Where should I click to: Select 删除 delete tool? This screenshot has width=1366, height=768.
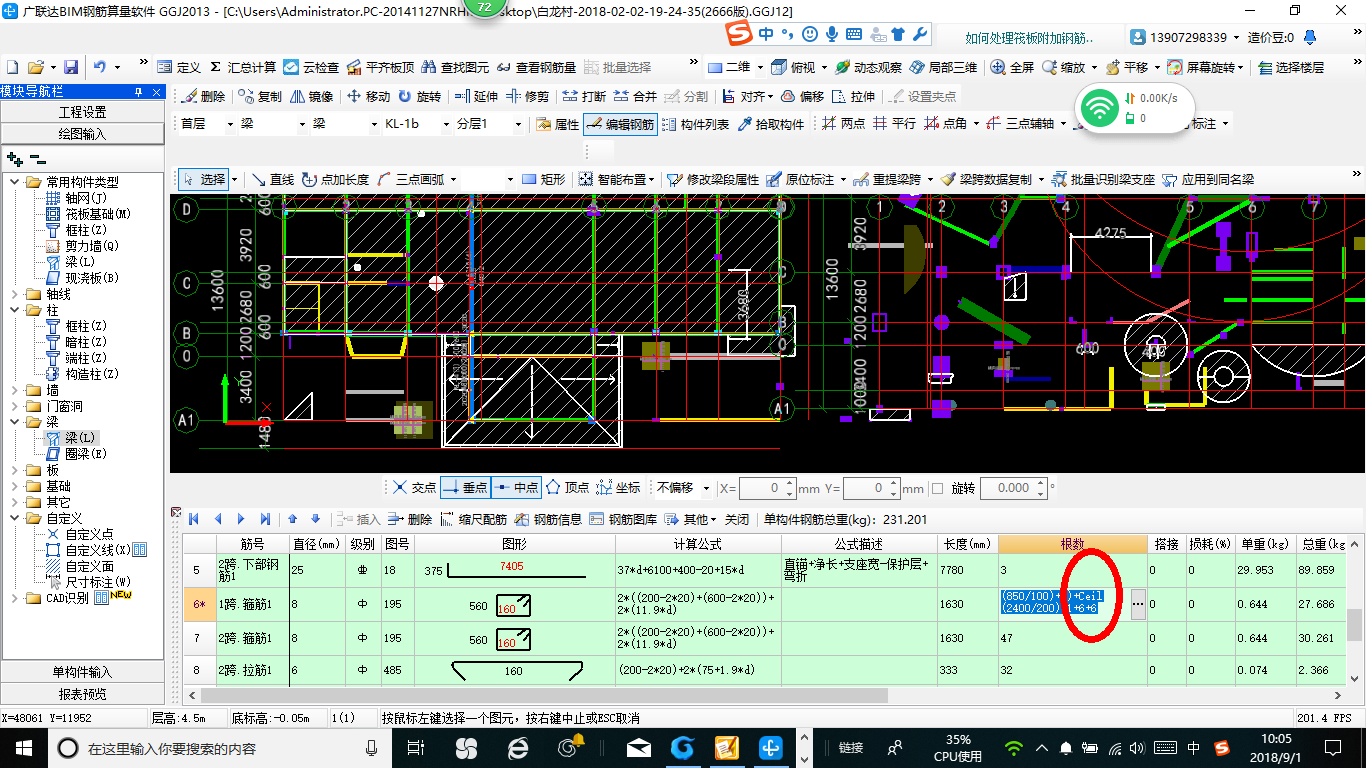pyautogui.click(x=203, y=96)
